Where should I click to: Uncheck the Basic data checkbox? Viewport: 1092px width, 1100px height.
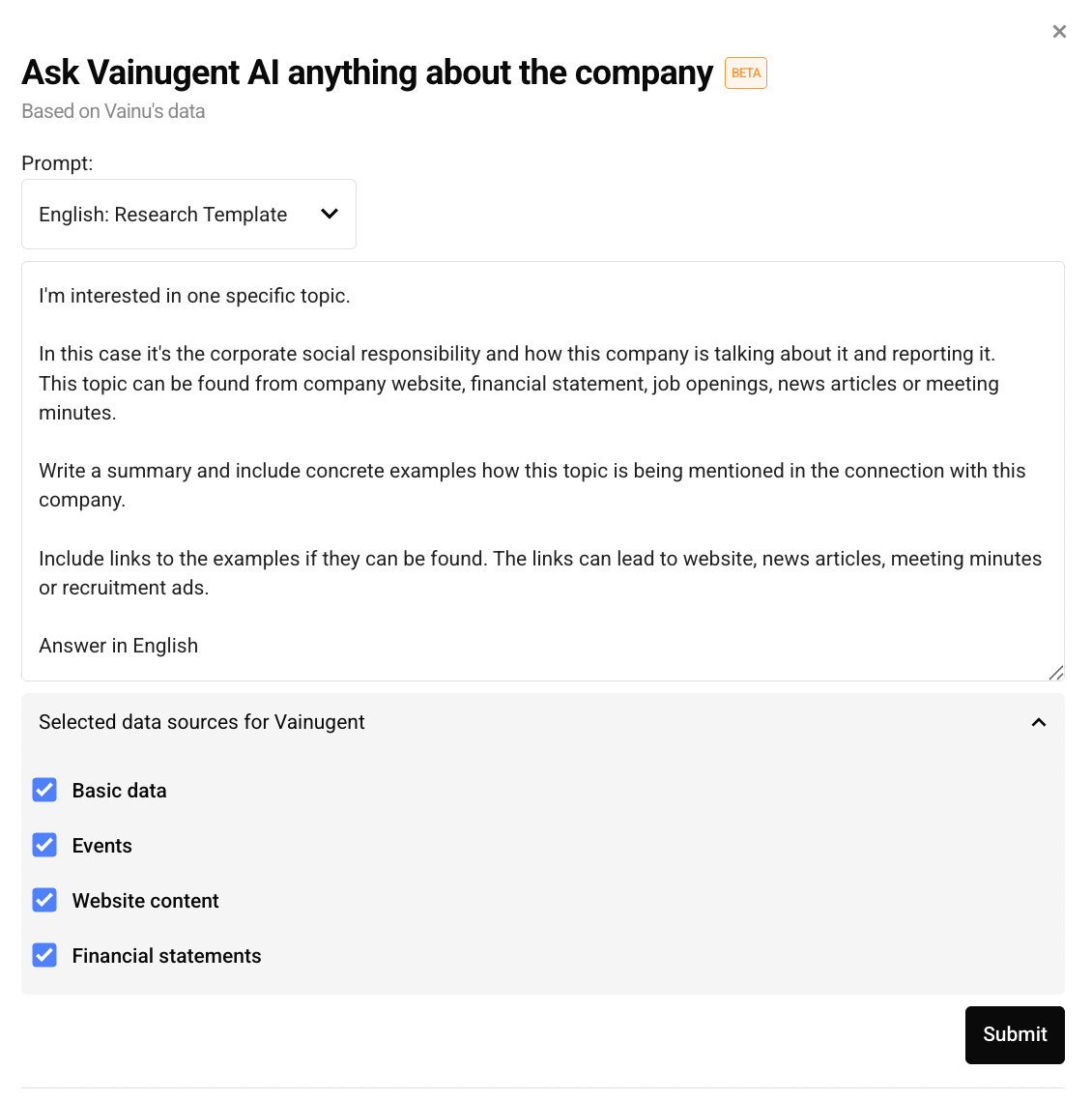tap(44, 791)
